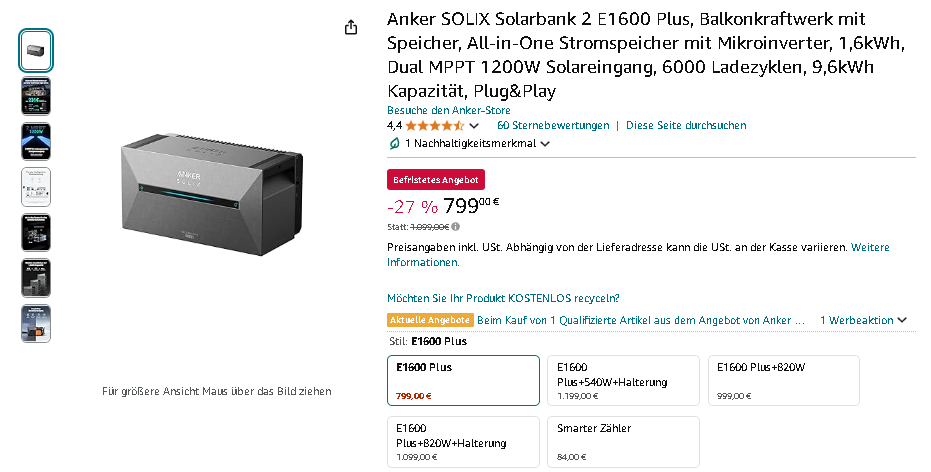Select the E1600 Plus+820W variant
The image size is (931, 472).
[783, 381]
